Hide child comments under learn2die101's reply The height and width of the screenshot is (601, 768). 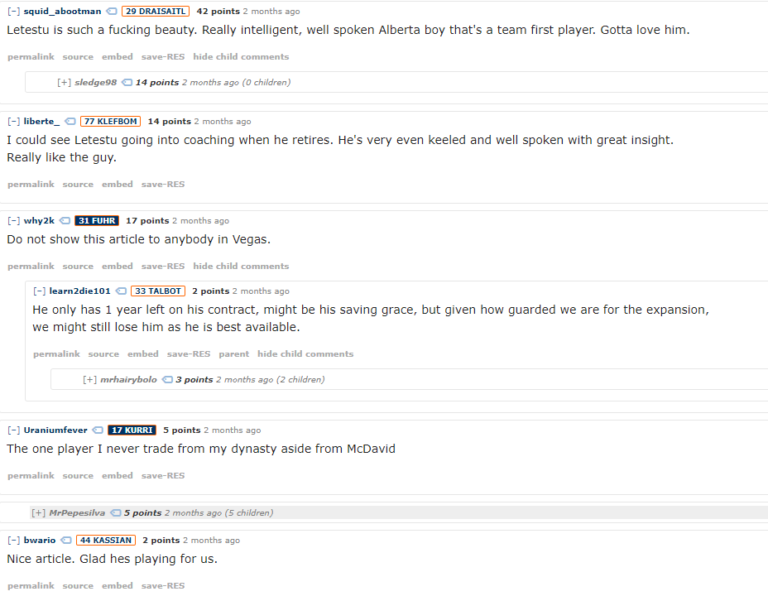click(306, 354)
